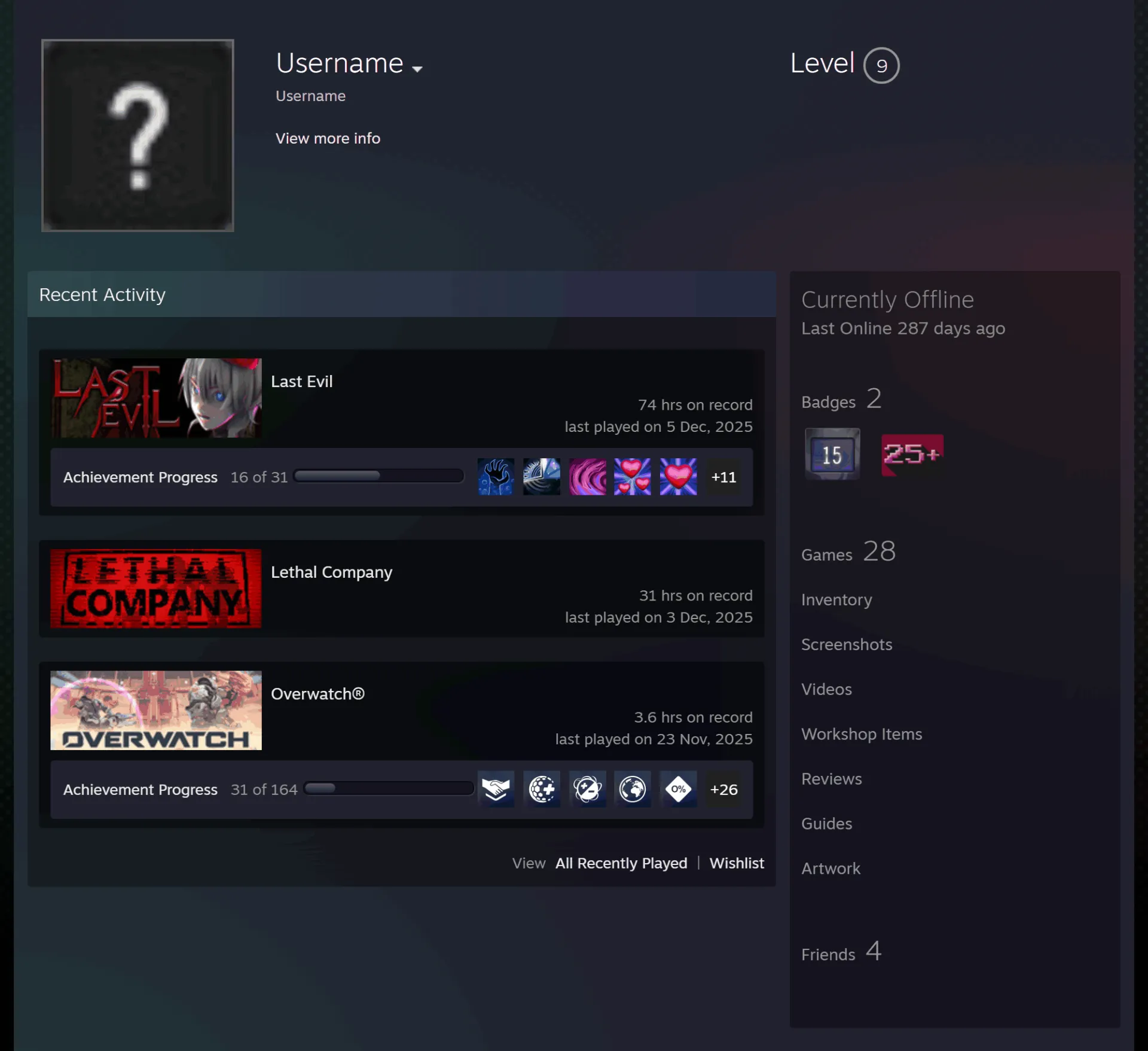The image size is (1148, 1051).
Task: Open the Lethal Company game banner
Action: [x=156, y=589]
